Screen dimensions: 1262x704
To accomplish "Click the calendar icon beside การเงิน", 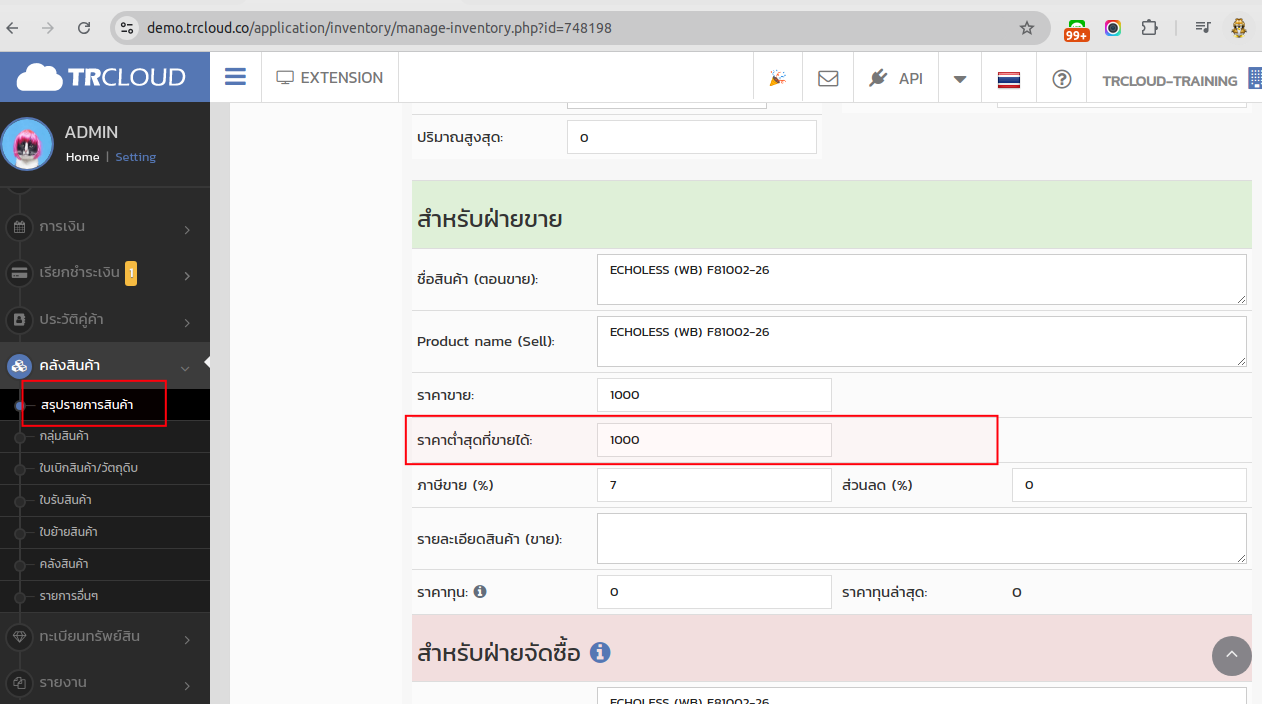I will (19, 227).
